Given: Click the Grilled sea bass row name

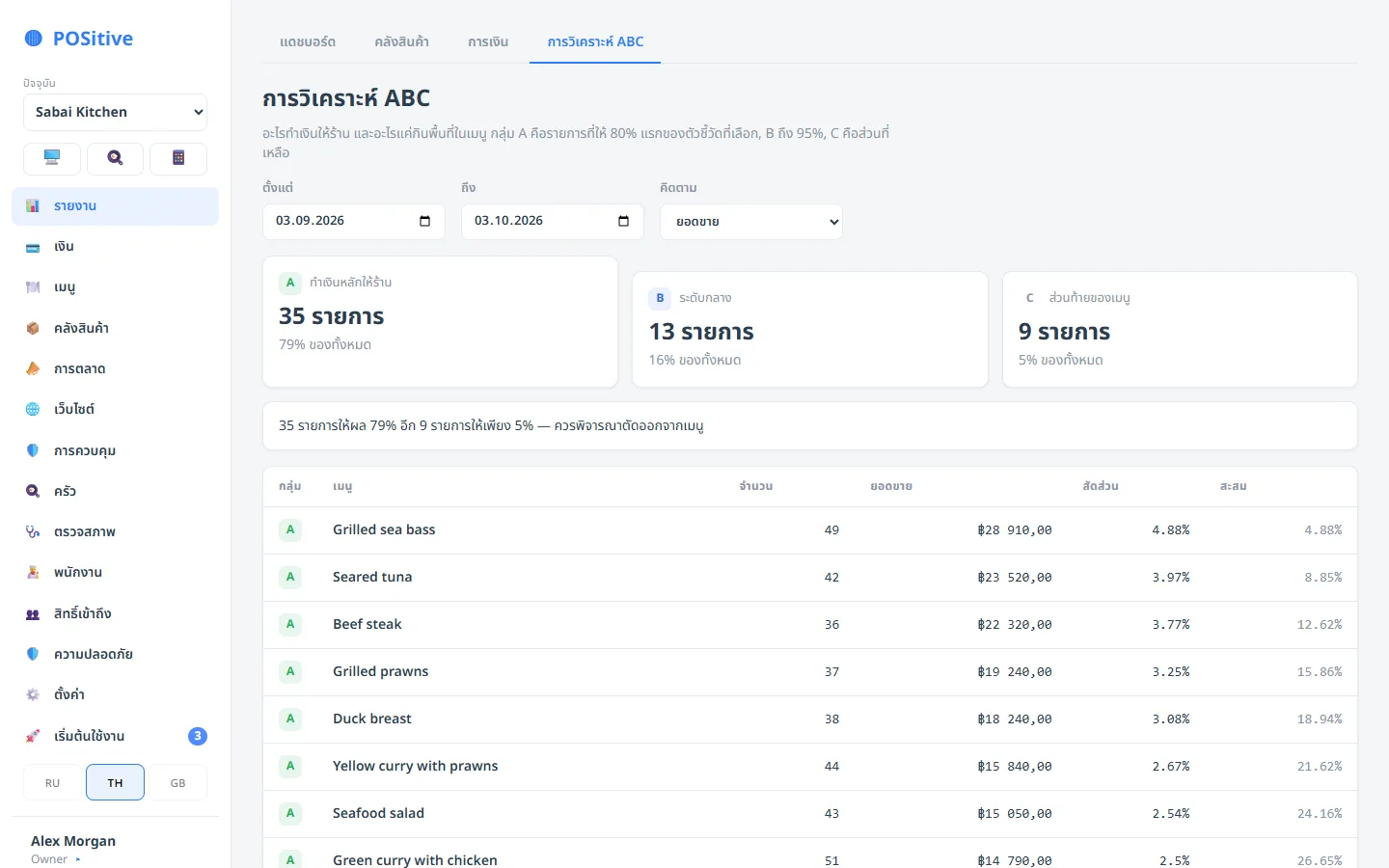Looking at the screenshot, I should pos(384,529).
